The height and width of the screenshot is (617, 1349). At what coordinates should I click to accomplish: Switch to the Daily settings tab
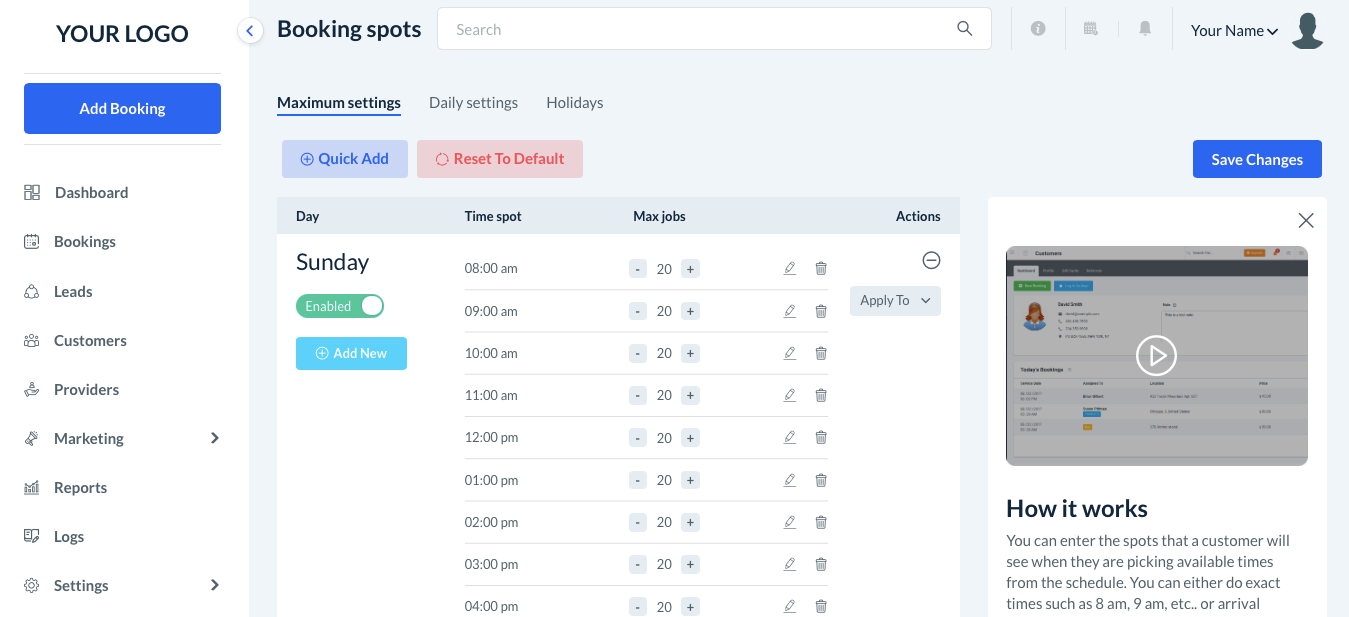pos(473,103)
